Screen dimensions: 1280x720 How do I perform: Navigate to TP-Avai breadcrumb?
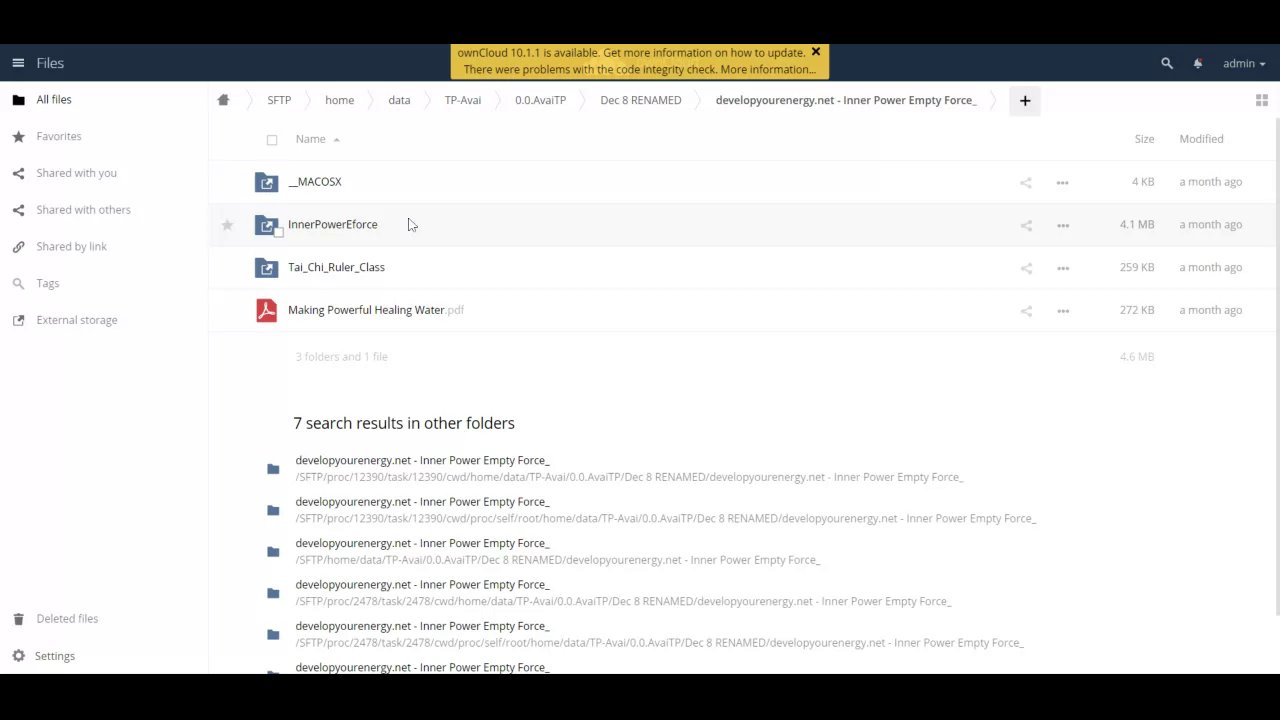(462, 100)
